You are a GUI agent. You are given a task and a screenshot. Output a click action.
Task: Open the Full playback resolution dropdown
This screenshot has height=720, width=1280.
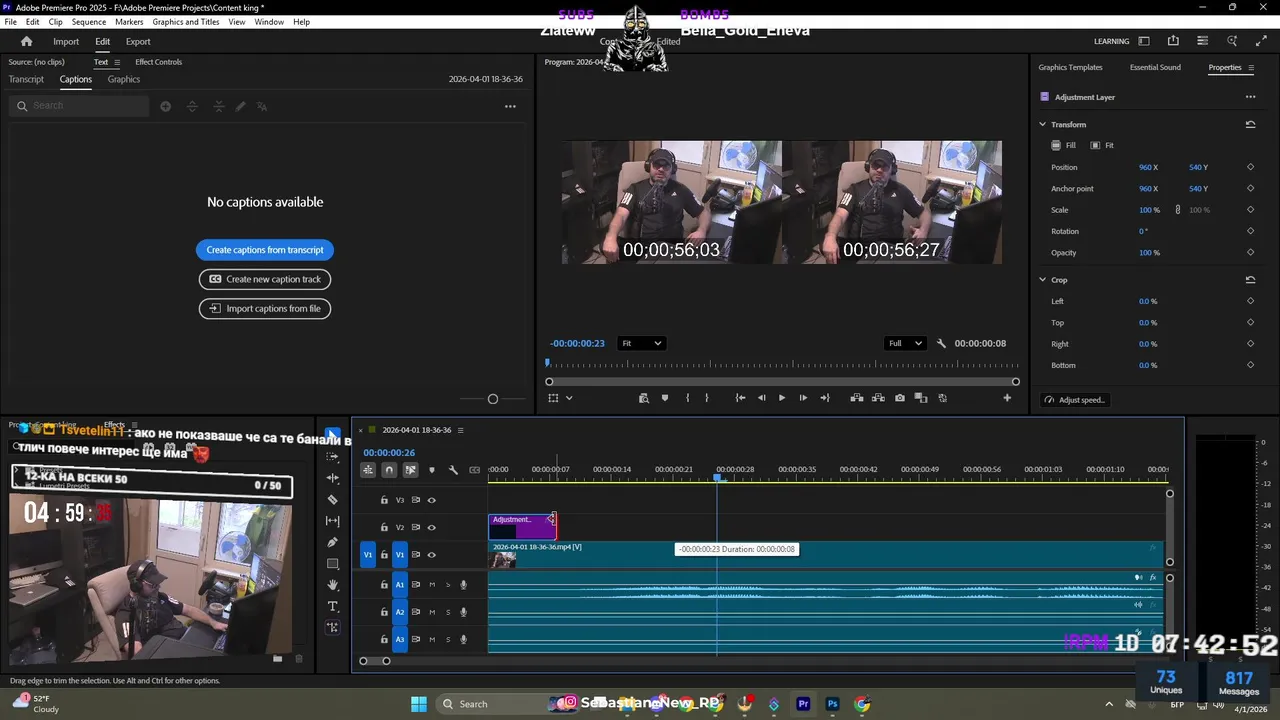click(x=904, y=343)
